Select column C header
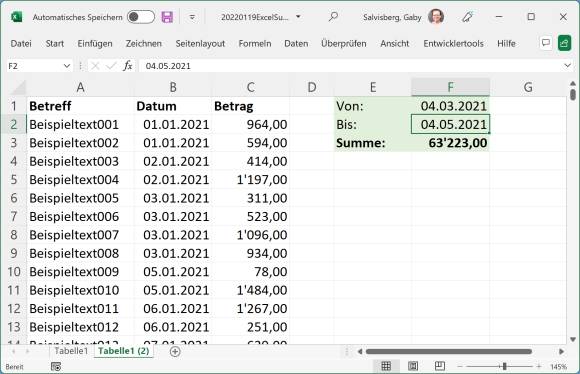The height and width of the screenshot is (374, 580). [x=250, y=87]
